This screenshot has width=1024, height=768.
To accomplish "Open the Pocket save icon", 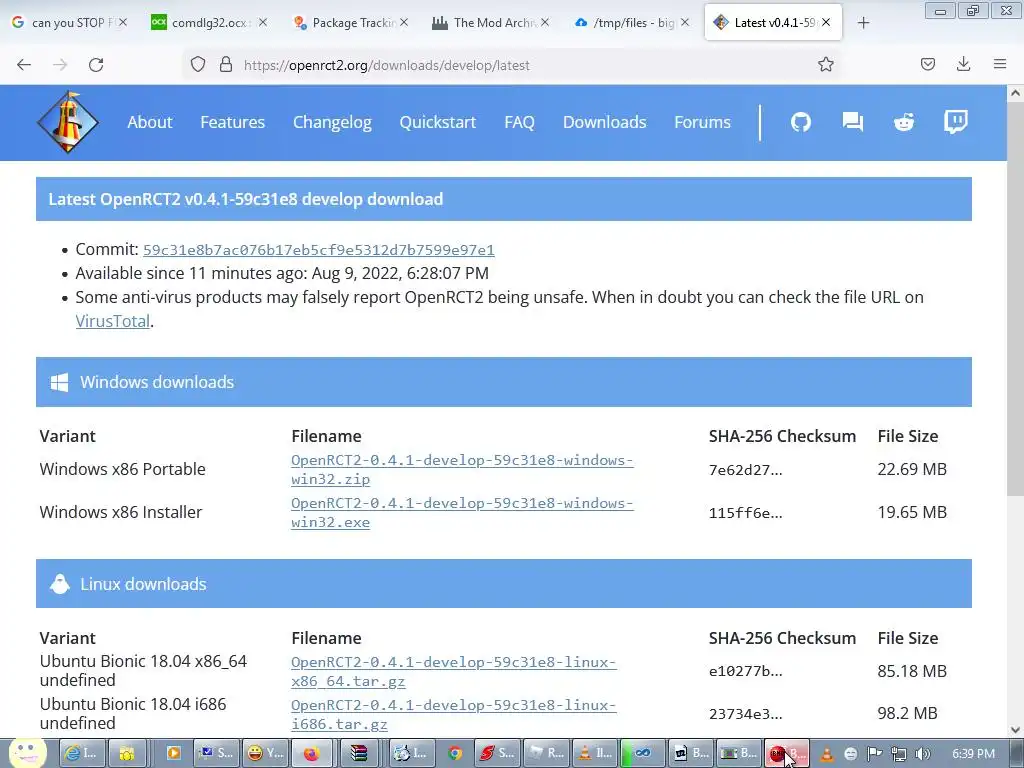I will click(928, 65).
